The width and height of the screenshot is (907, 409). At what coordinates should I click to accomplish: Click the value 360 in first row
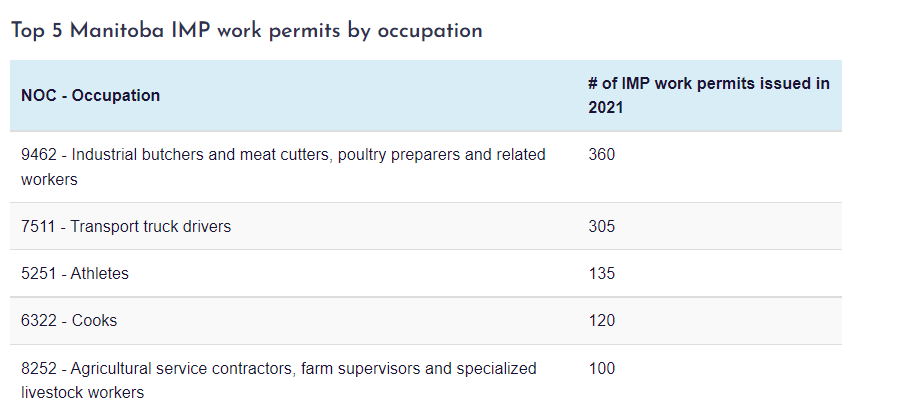pyautogui.click(x=602, y=155)
